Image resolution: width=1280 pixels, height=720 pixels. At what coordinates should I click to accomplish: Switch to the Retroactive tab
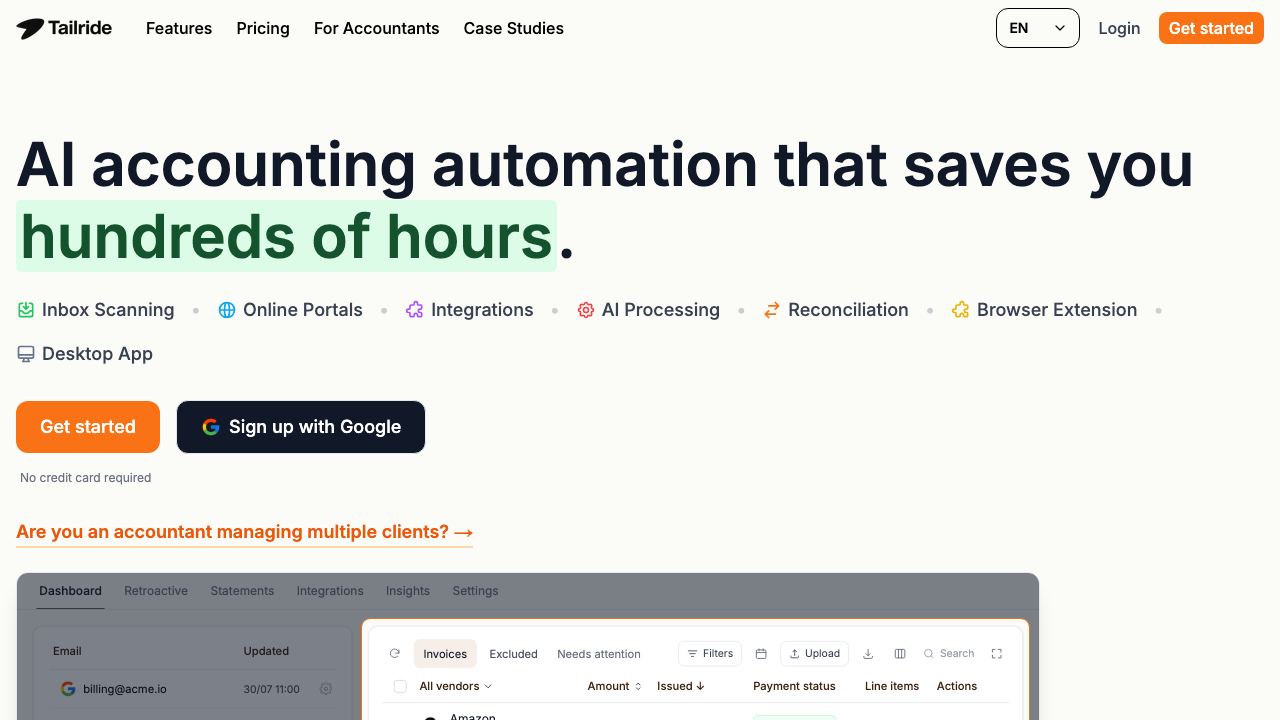pos(156,591)
